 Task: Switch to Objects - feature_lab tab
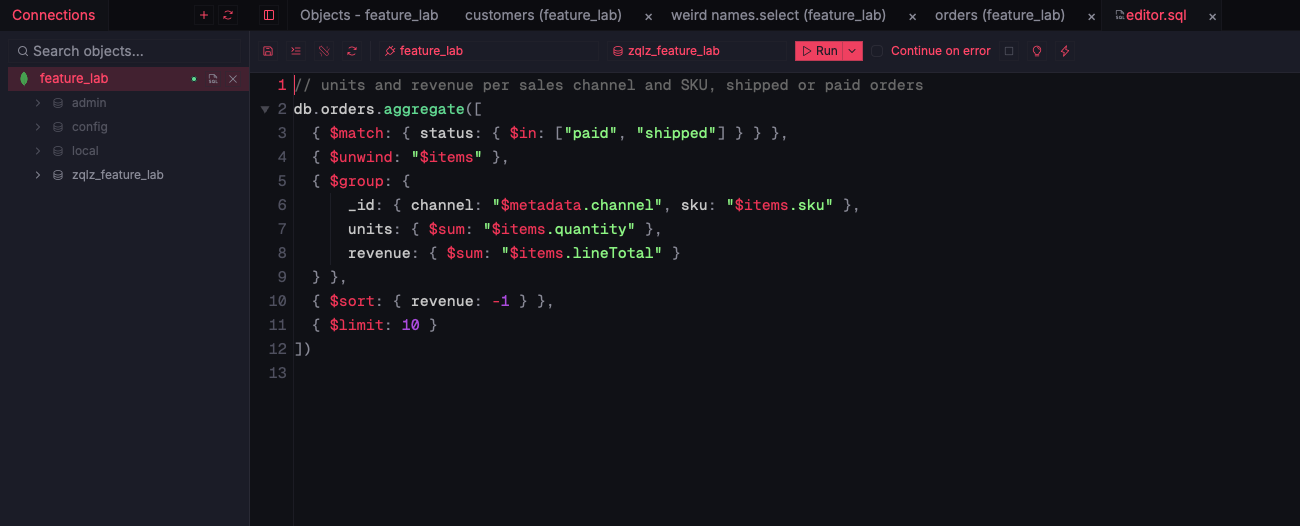click(x=369, y=15)
